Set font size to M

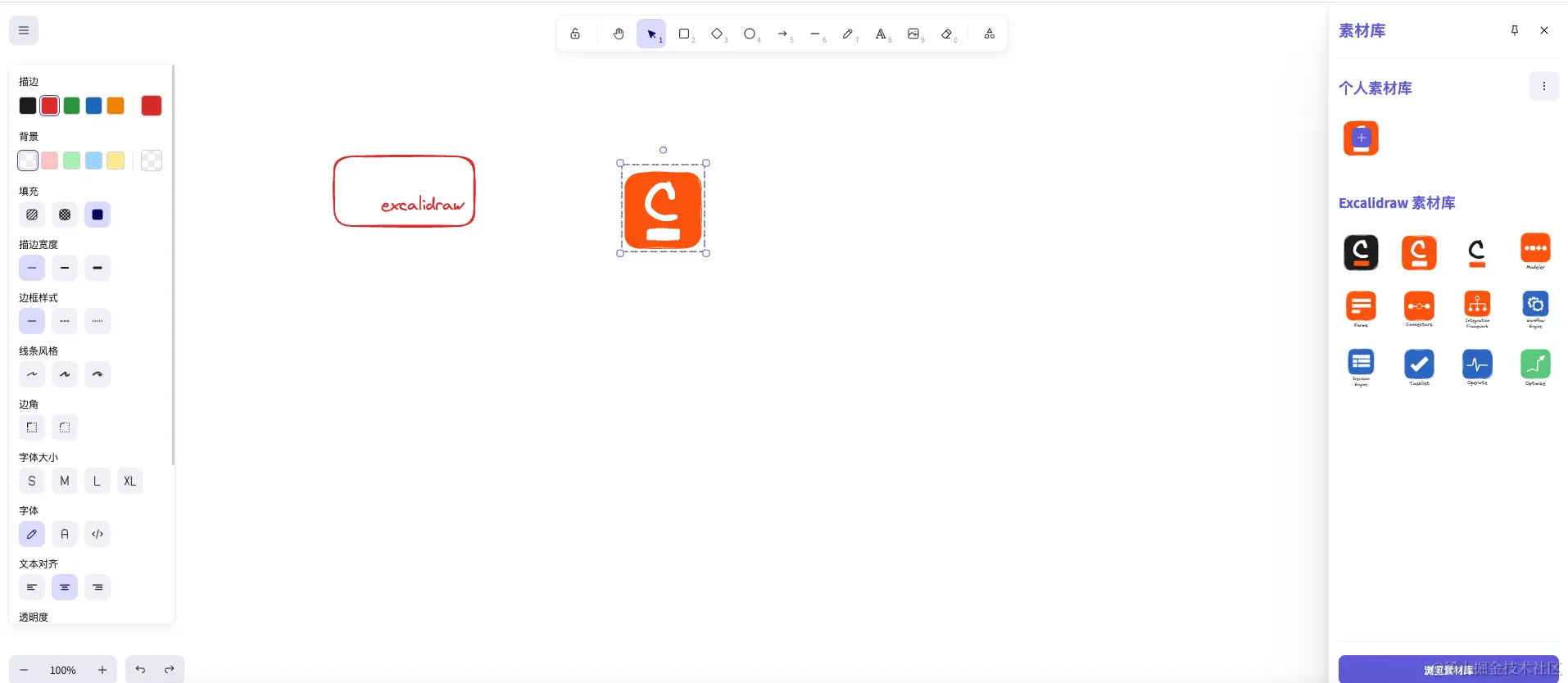[65, 481]
